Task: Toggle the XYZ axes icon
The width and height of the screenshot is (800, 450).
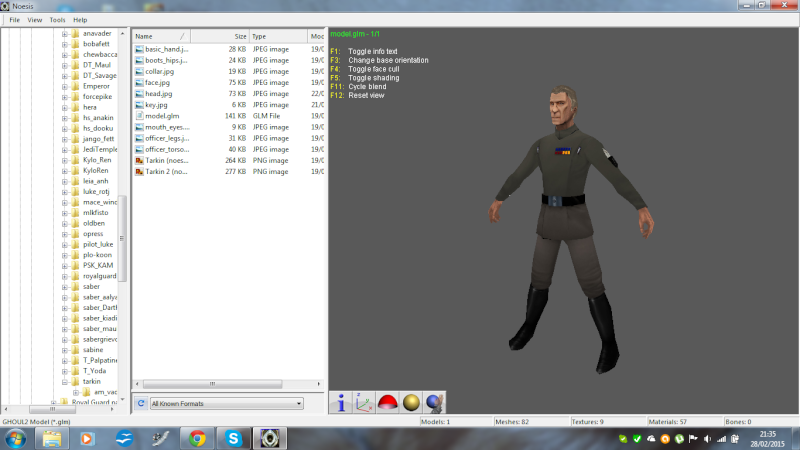Action: pyautogui.click(x=364, y=403)
